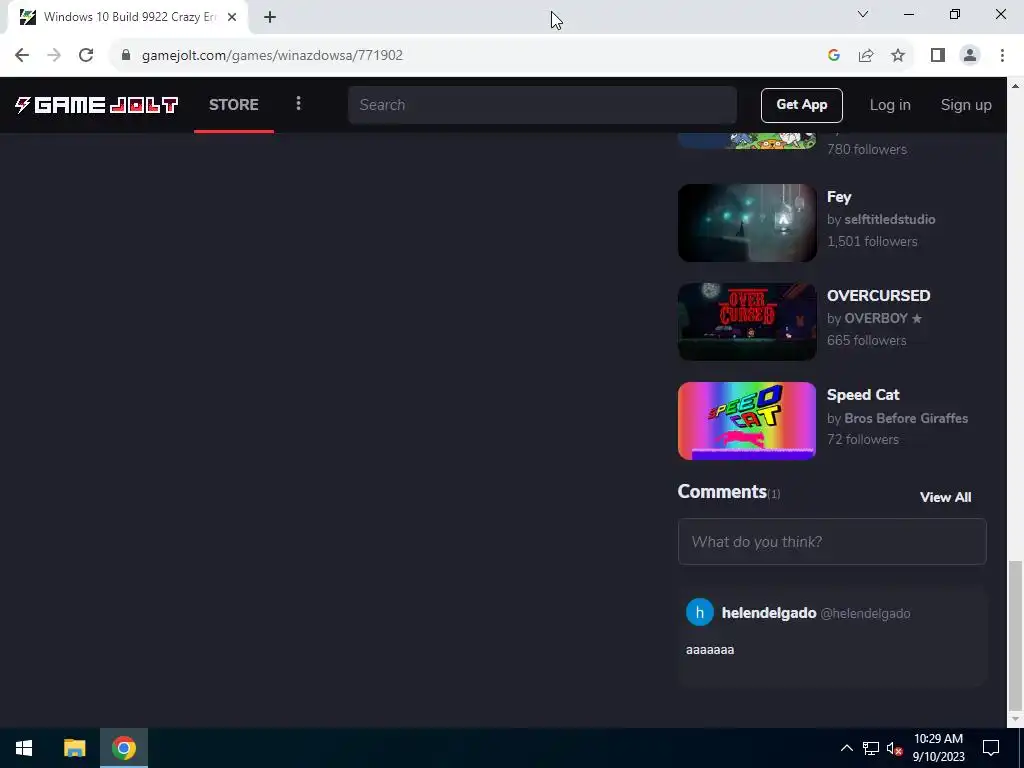Open the notification center icon
The width and height of the screenshot is (1024, 768).
point(991,748)
